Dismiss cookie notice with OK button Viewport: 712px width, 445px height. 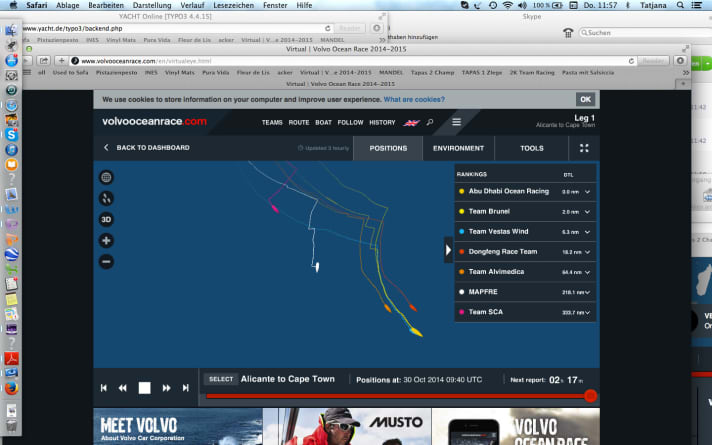click(585, 99)
